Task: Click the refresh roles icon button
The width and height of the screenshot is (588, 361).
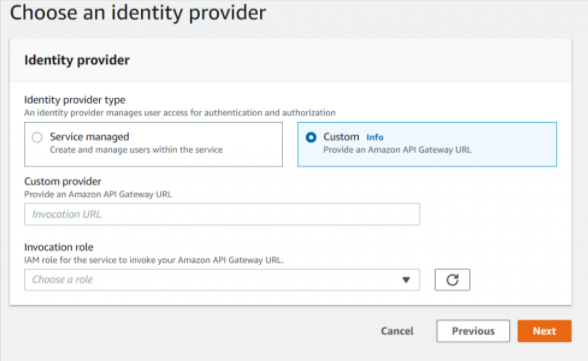Action: click(x=452, y=280)
